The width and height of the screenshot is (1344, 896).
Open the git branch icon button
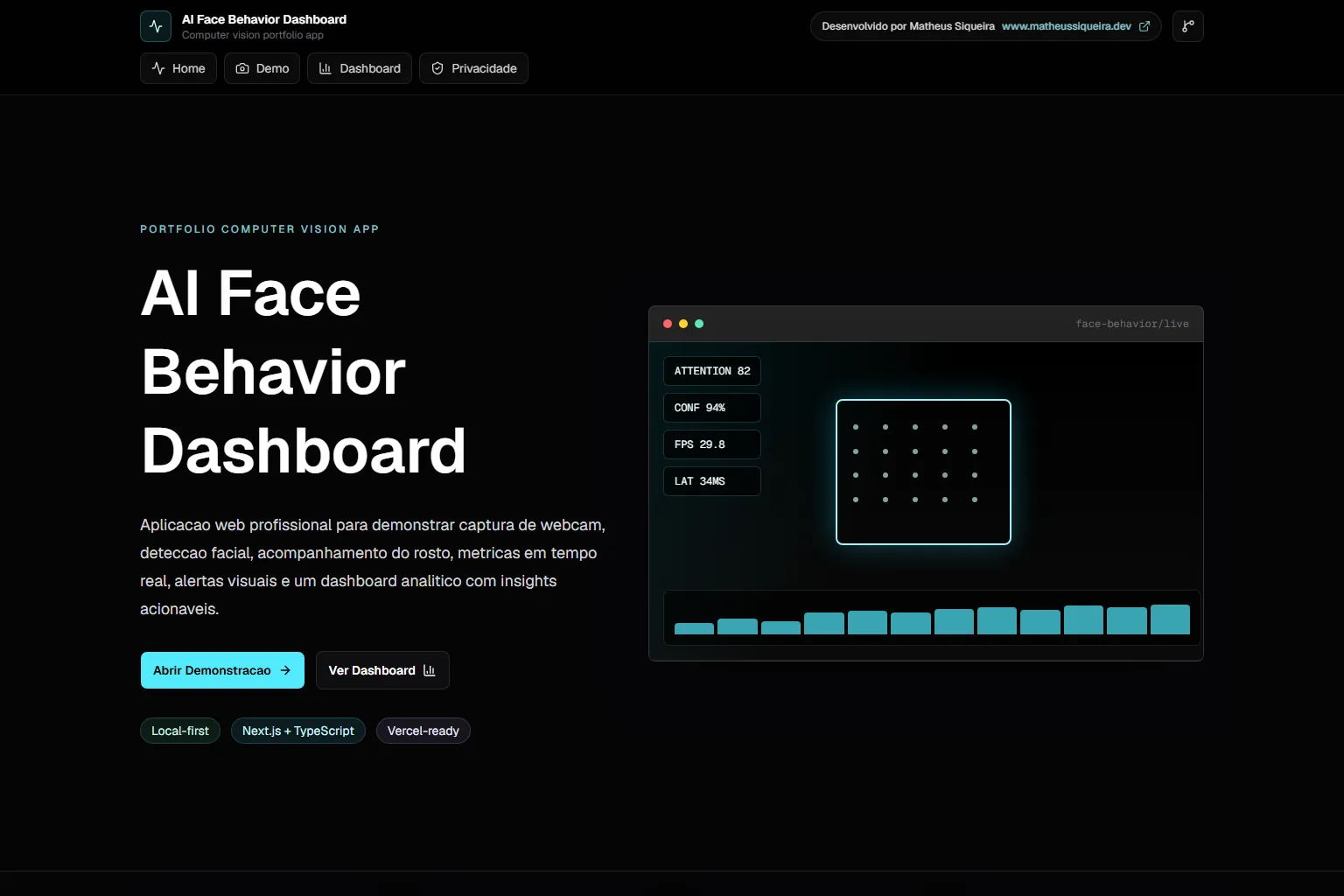(x=1188, y=26)
